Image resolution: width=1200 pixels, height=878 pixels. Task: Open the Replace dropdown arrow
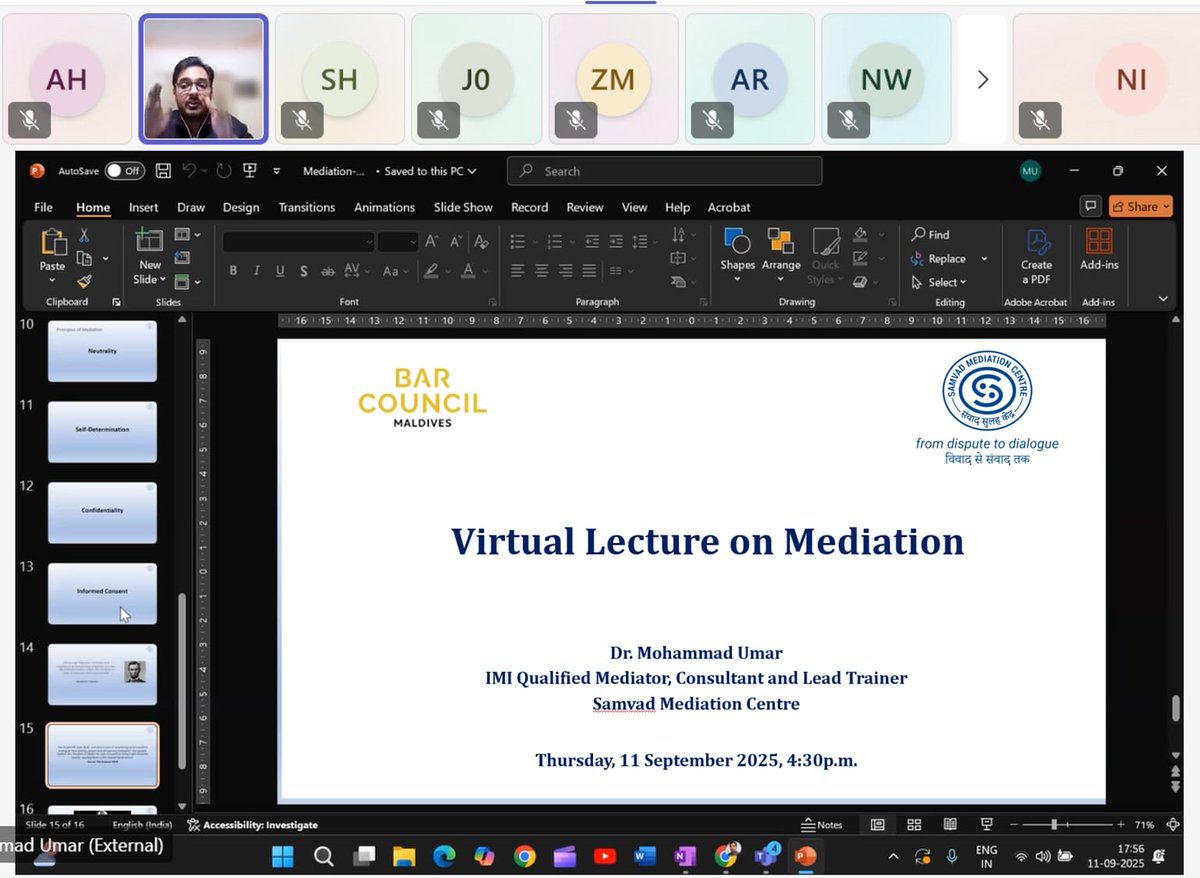pos(984,258)
